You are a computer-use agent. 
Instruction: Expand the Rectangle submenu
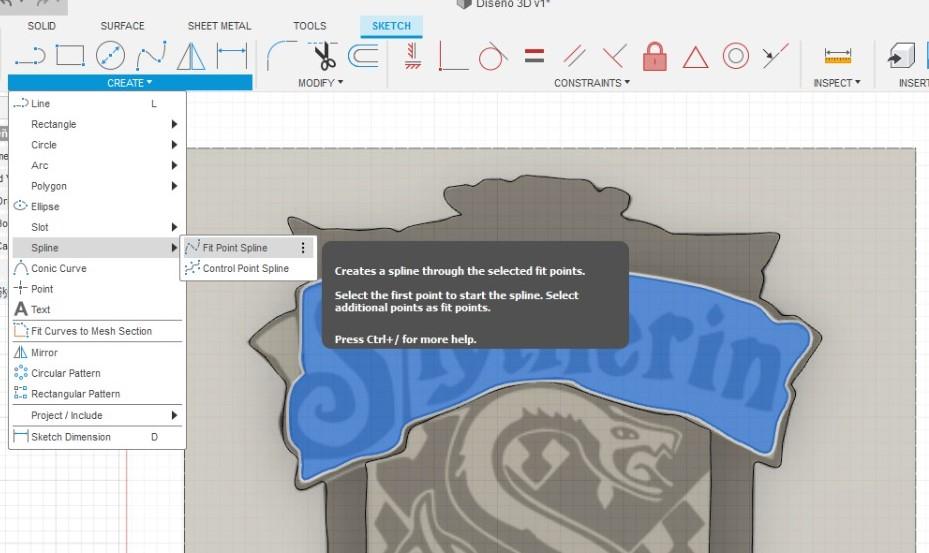pyautogui.click(x=97, y=124)
